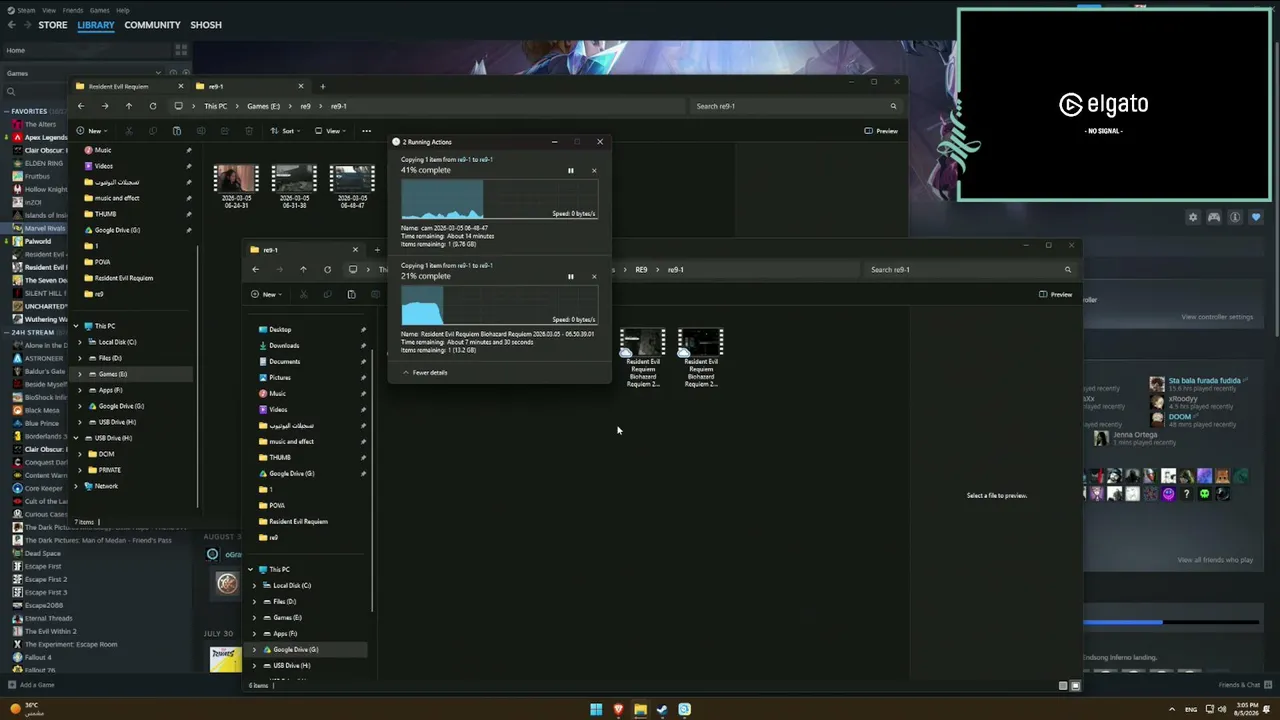The height and width of the screenshot is (720, 1280).
Task: Switch front Explorer to details view
Action: tap(1063, 686)
